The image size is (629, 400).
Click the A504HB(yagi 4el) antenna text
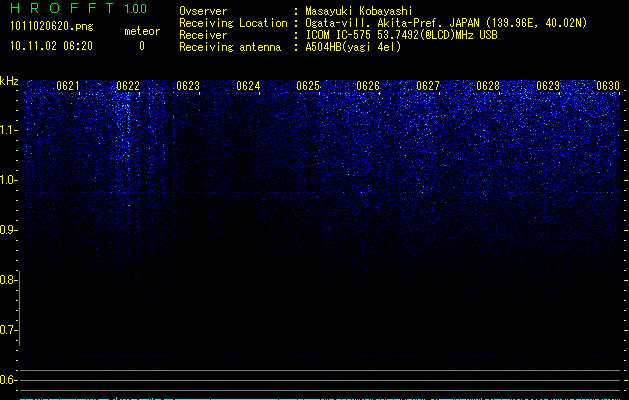[x=353, y=47]
